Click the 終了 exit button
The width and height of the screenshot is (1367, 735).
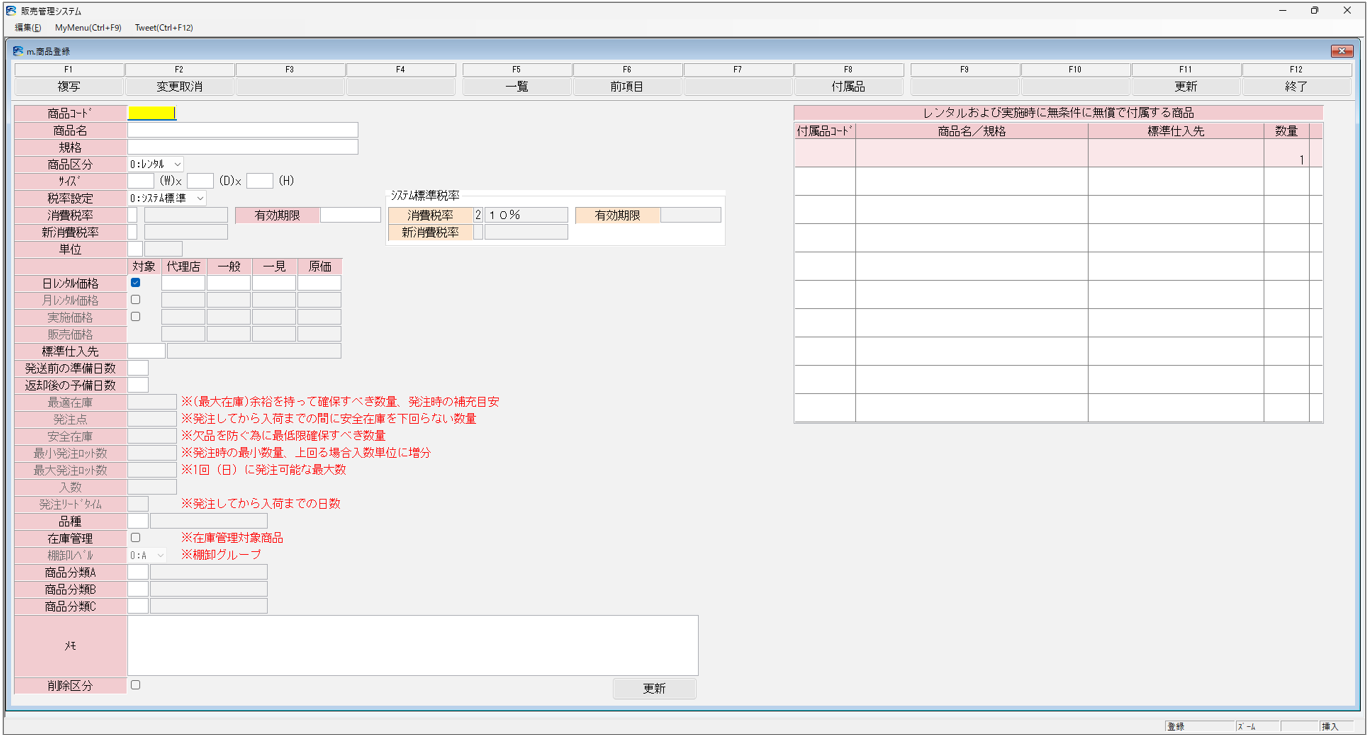[x=1296, y=87]
